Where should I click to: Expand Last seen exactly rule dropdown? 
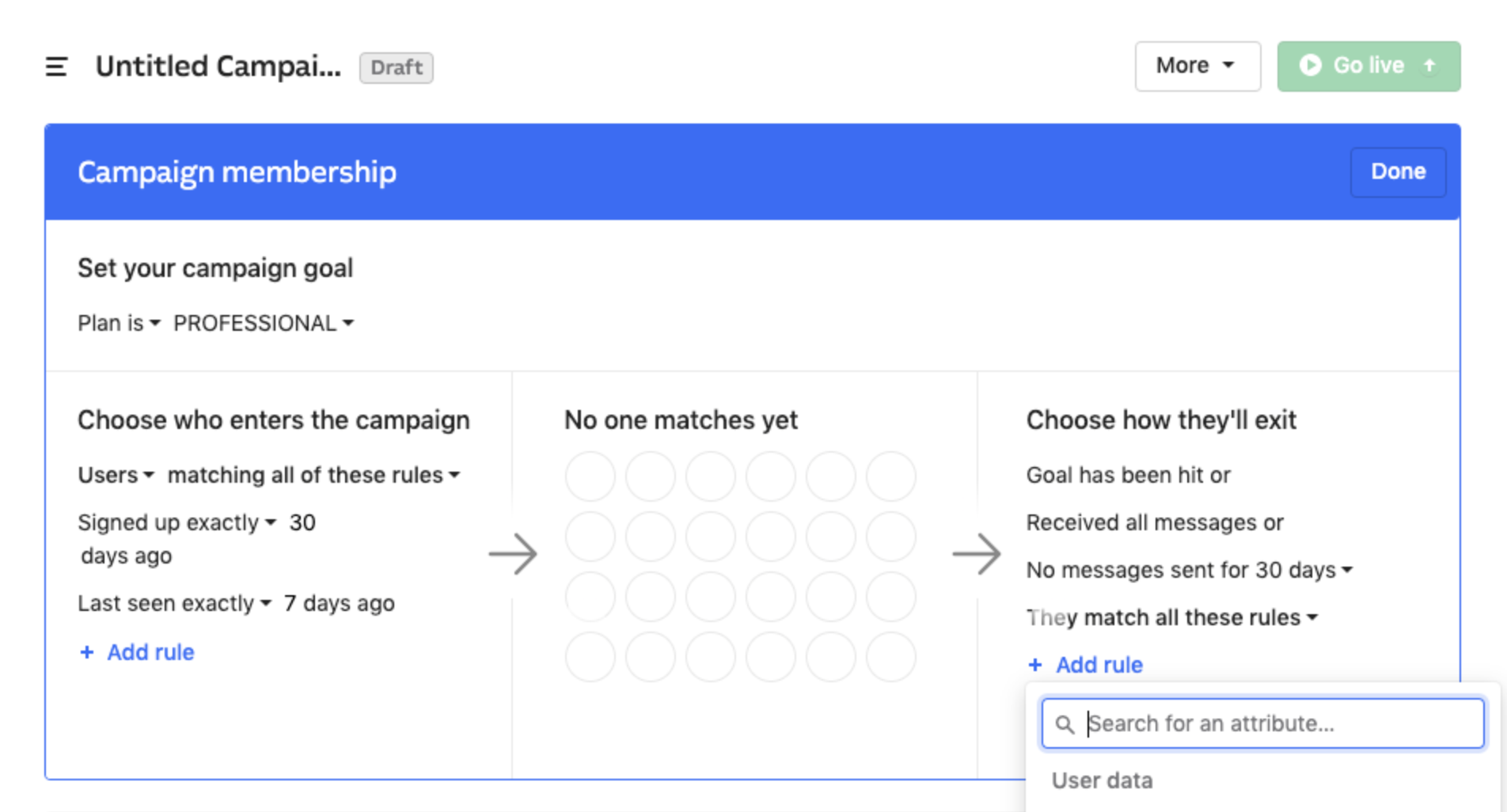pos(174,603)
